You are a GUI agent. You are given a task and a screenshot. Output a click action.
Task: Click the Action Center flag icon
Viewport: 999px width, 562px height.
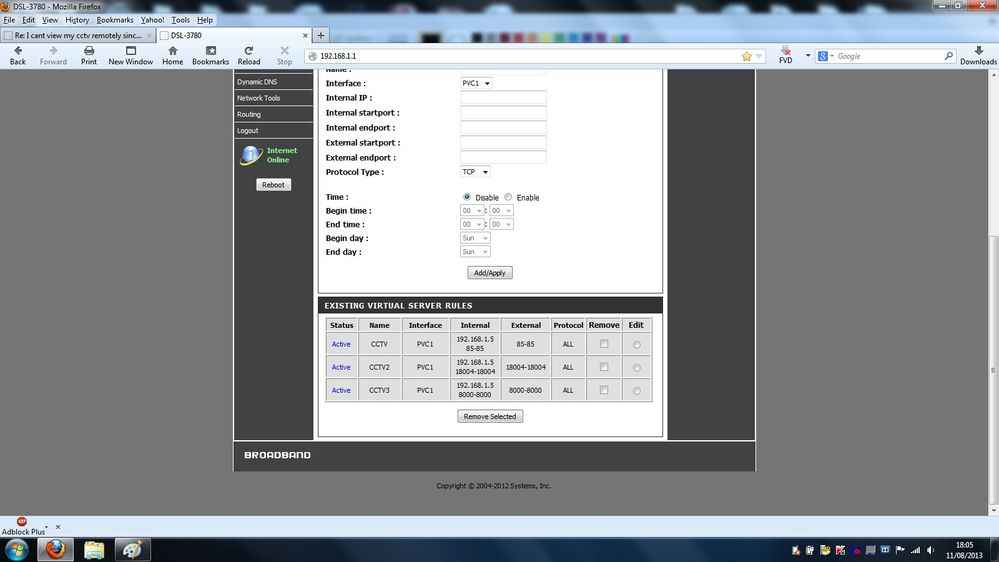pyautogui.click(x=900, y=550)
